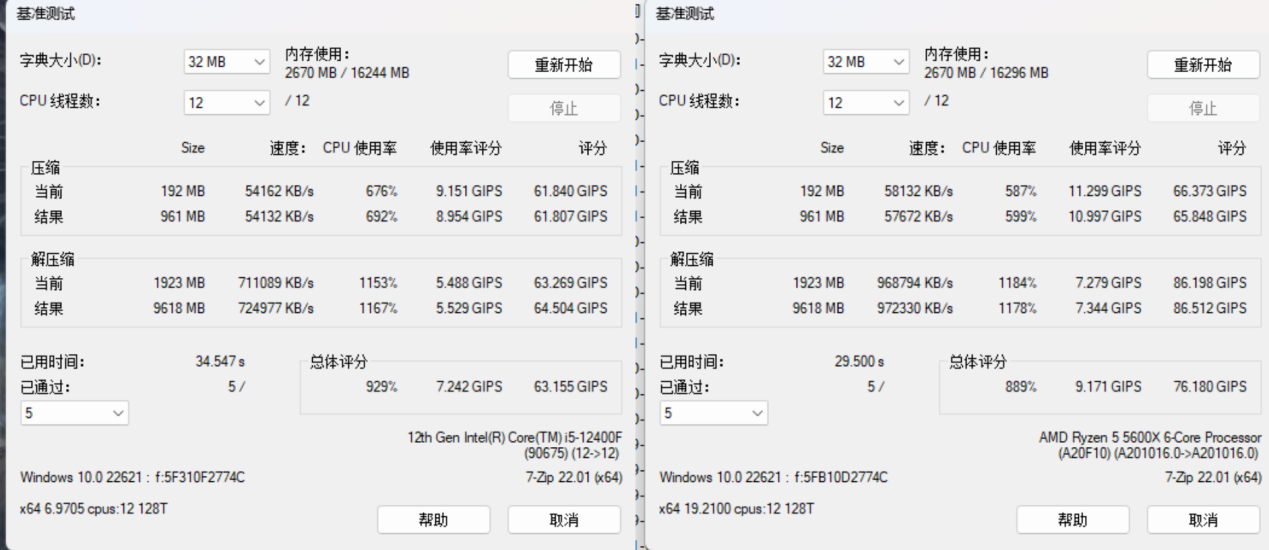This screenshot has height=550, width=1269.
Task: Click 12th Gen Intel Core i5-12400F text
Action: 515,437
